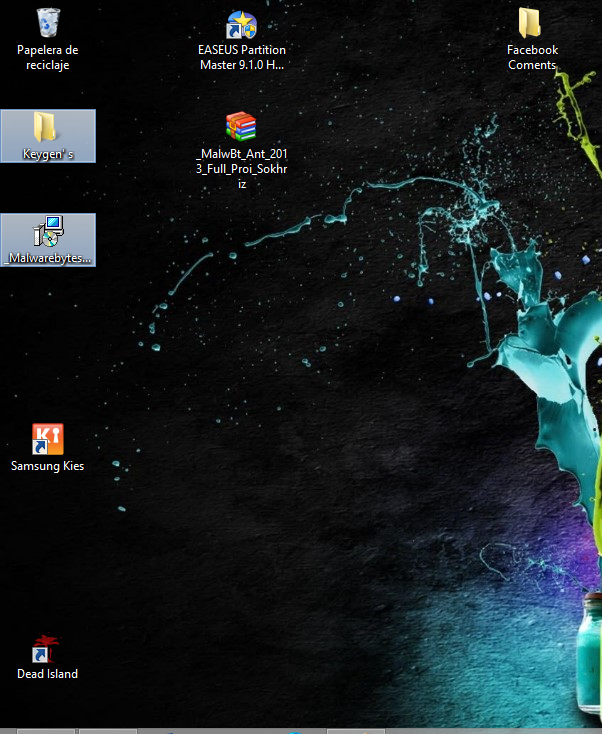Select the Keygen's folder icon
The image size is (602, 734).
coord(45,126)
